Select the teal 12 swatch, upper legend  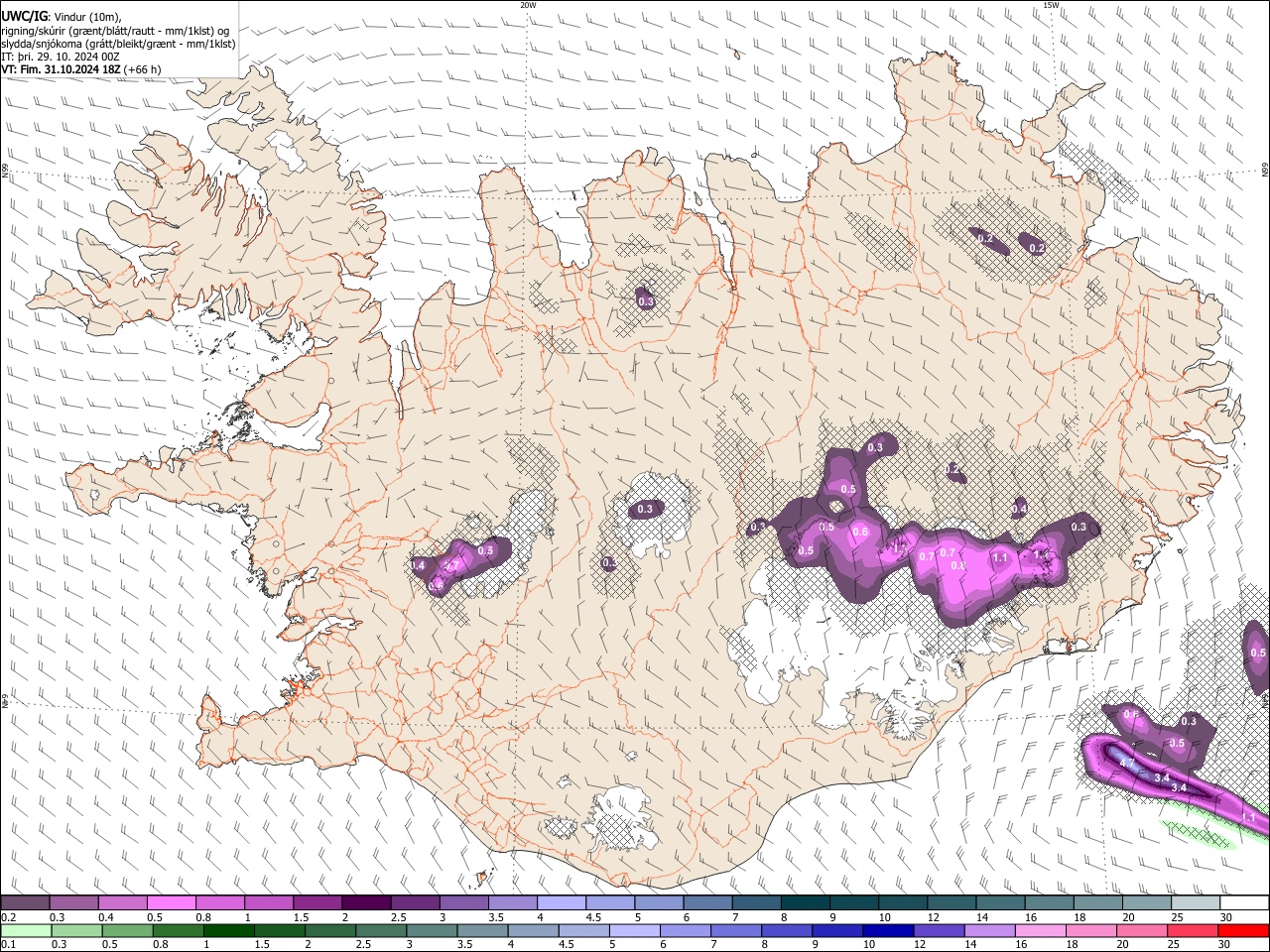point(952,902)
